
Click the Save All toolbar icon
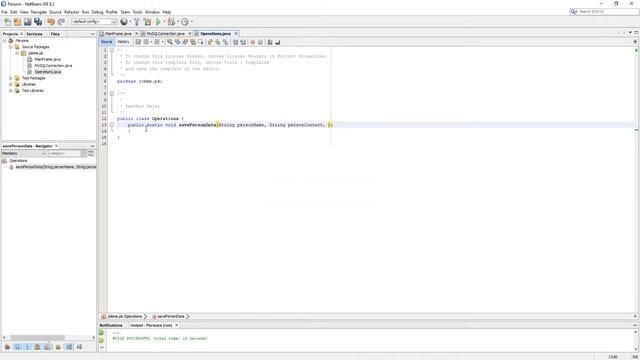pos(38,22)
